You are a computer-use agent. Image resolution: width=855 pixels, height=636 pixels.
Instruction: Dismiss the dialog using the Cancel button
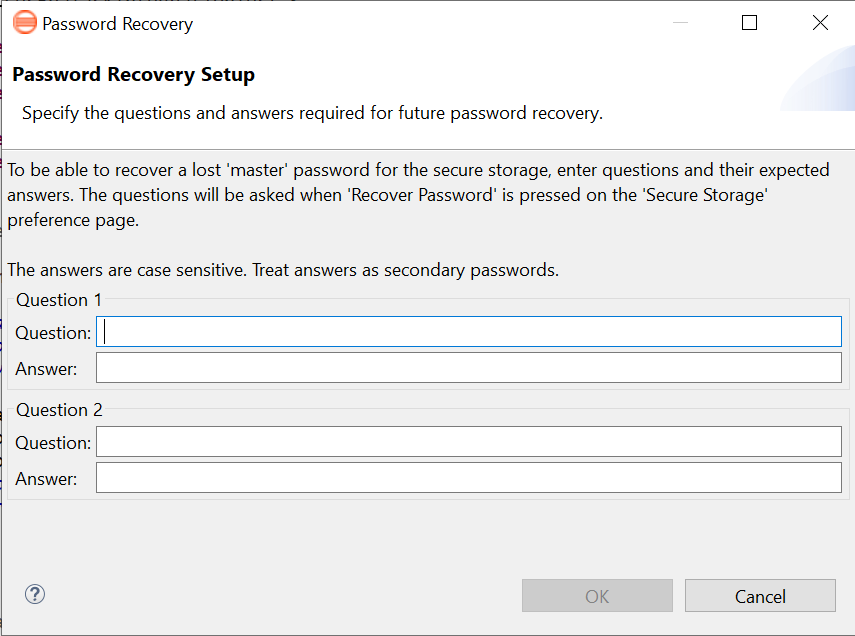pyautogui.click(x=760, y=596)
